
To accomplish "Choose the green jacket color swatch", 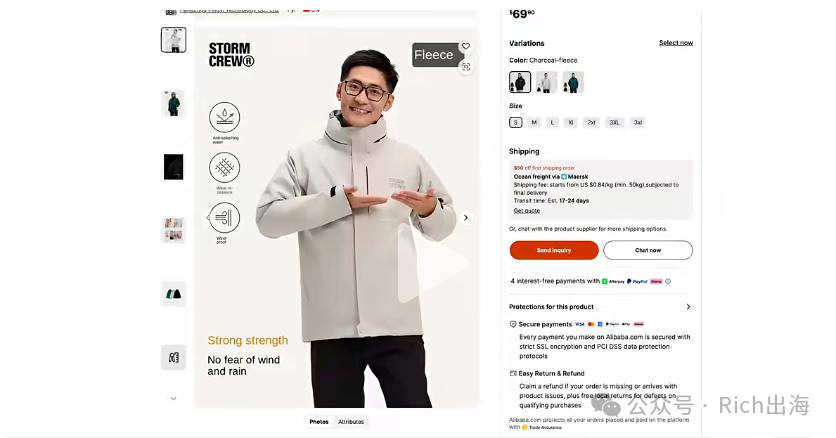I will point(573,82).
